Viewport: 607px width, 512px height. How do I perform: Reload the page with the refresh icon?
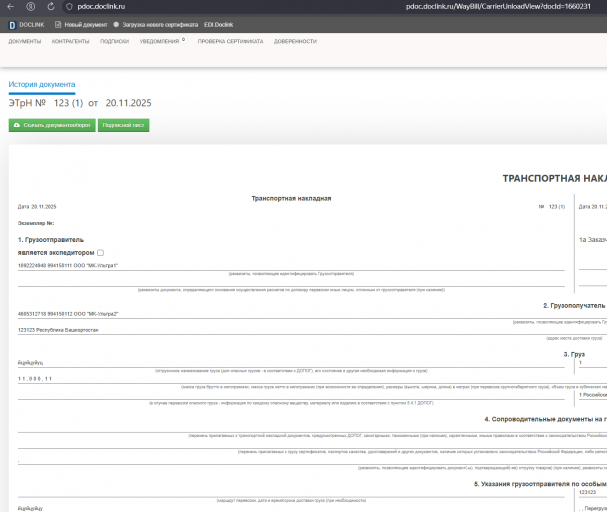[51, 7]
